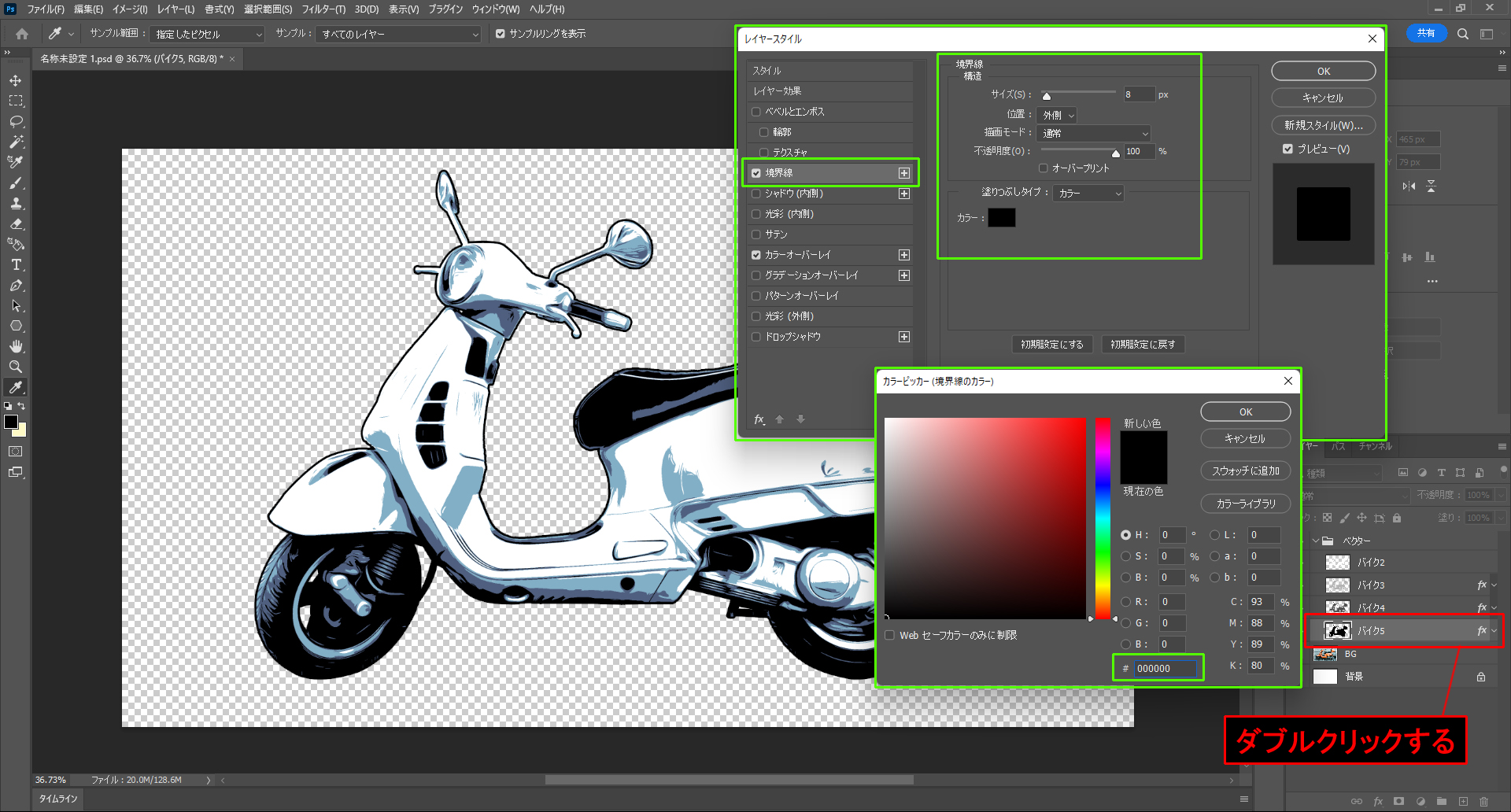Image resolution: width=1511 pixels, height=812 pixels.
Task: Select the Move tool
Action: tap(16, 81)
